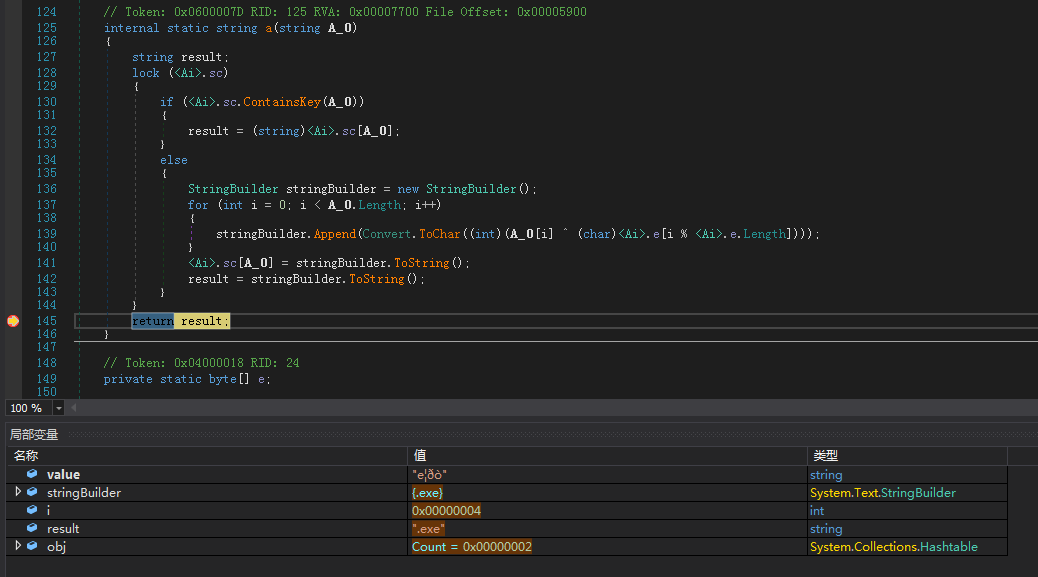The image size is (1038, 577).
Task: Expand the stringBuilder variable row
Action: [18, 492]
